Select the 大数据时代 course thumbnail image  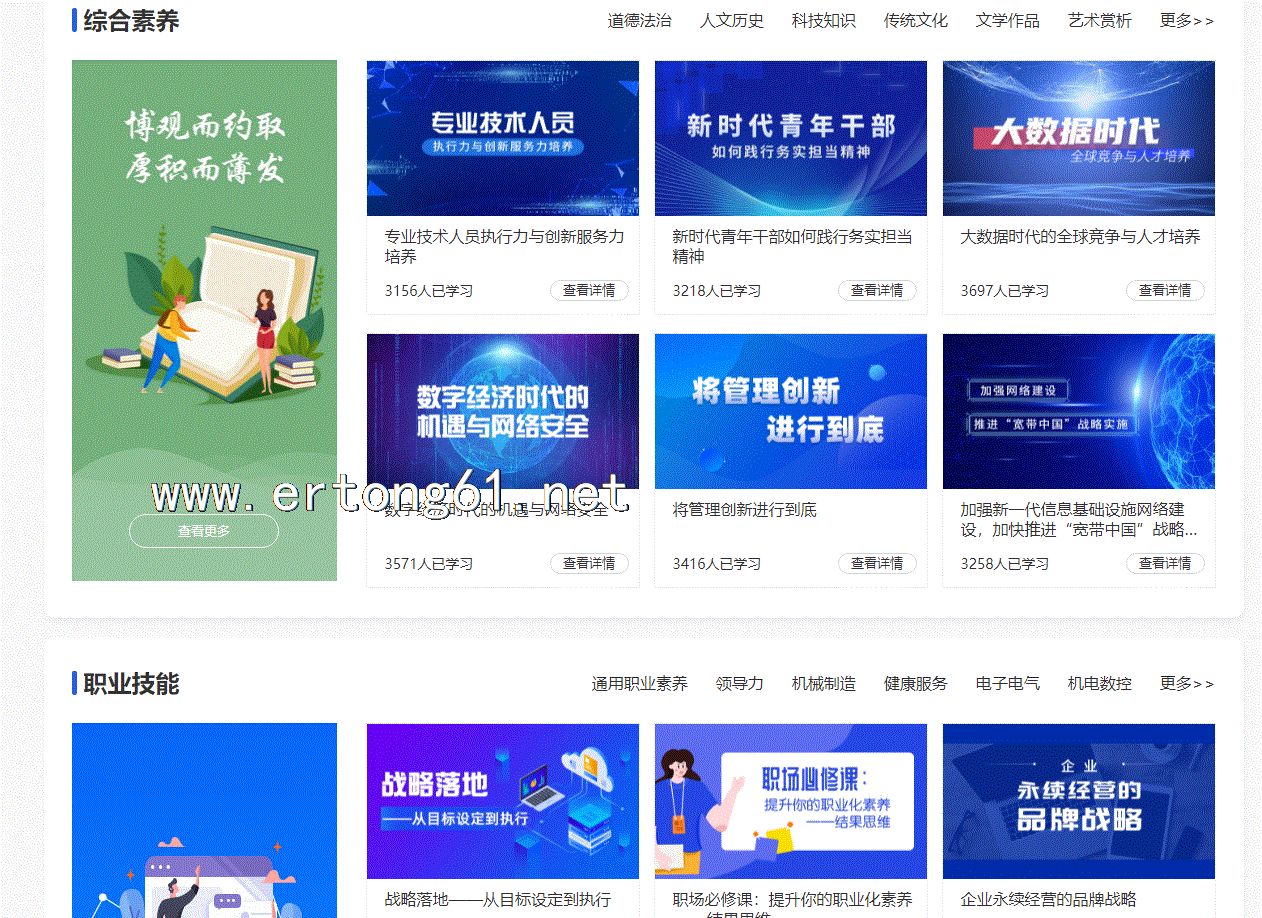(x=1078, y=138)
